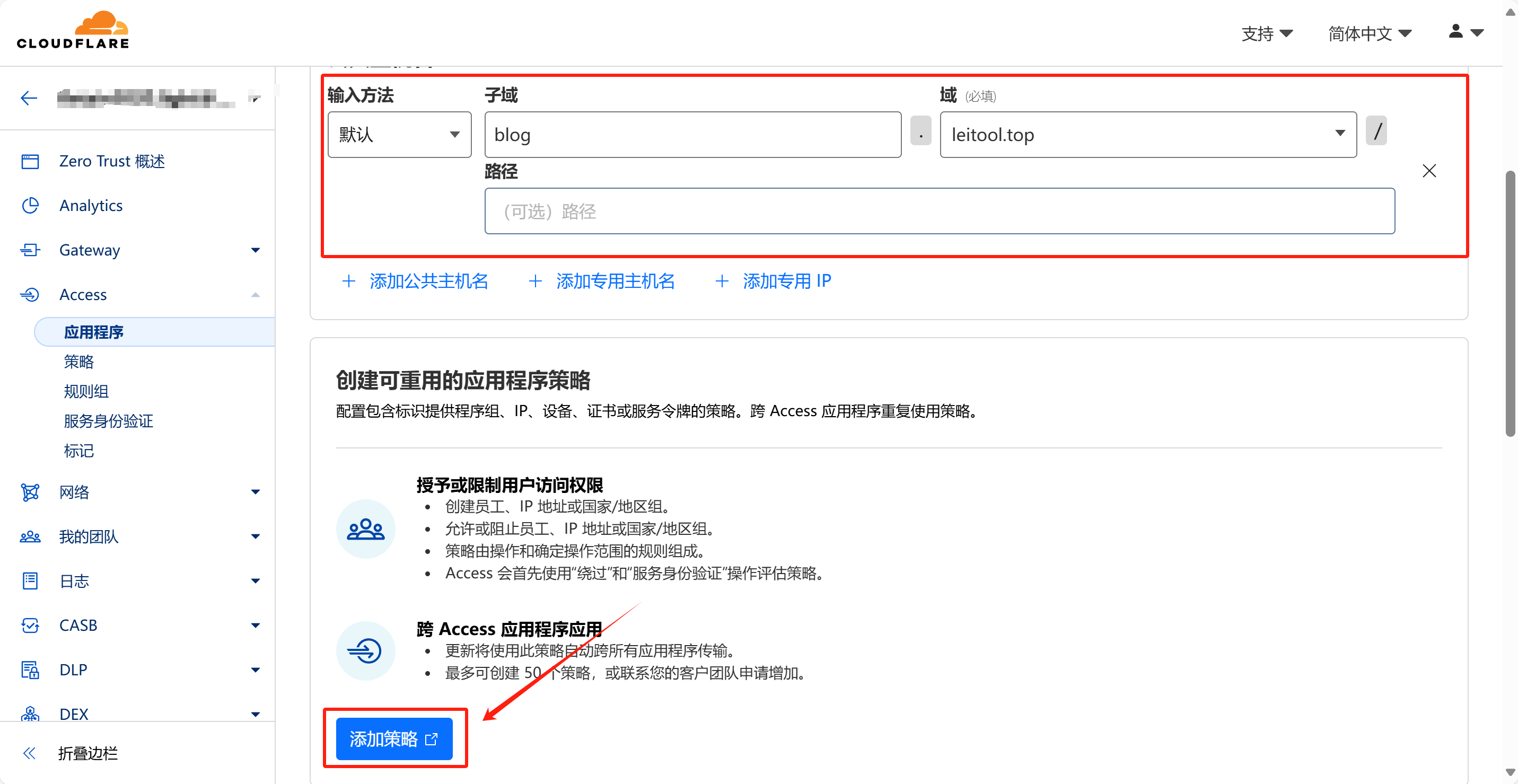Click the Cloudflare logo
The height and width of the screenshot is (784, 1518).
(73, 30)
